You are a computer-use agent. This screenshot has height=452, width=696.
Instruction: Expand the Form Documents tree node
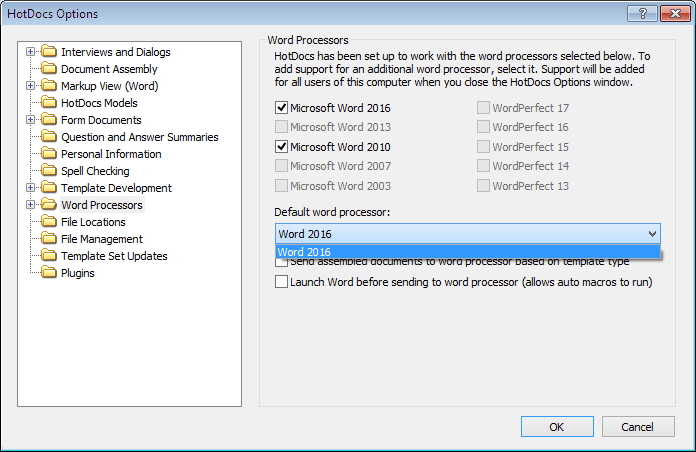tap(31, 120)
